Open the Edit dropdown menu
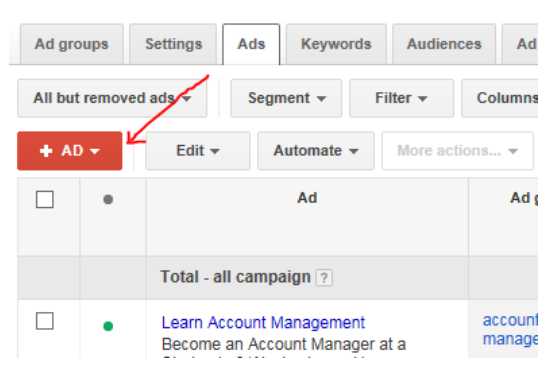This screenshot has height=381, width=551. (198, 151)
